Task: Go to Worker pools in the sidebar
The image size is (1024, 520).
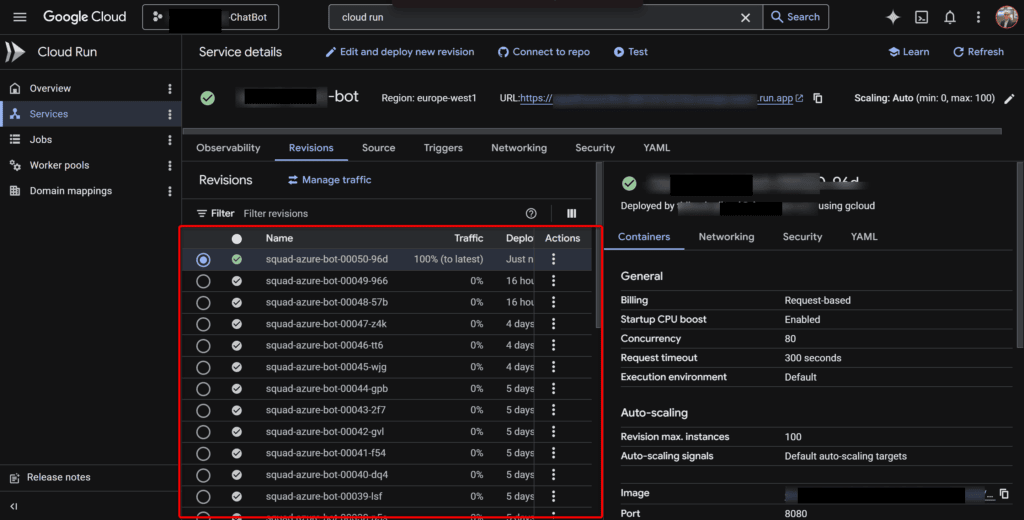Action: point(59,165)
